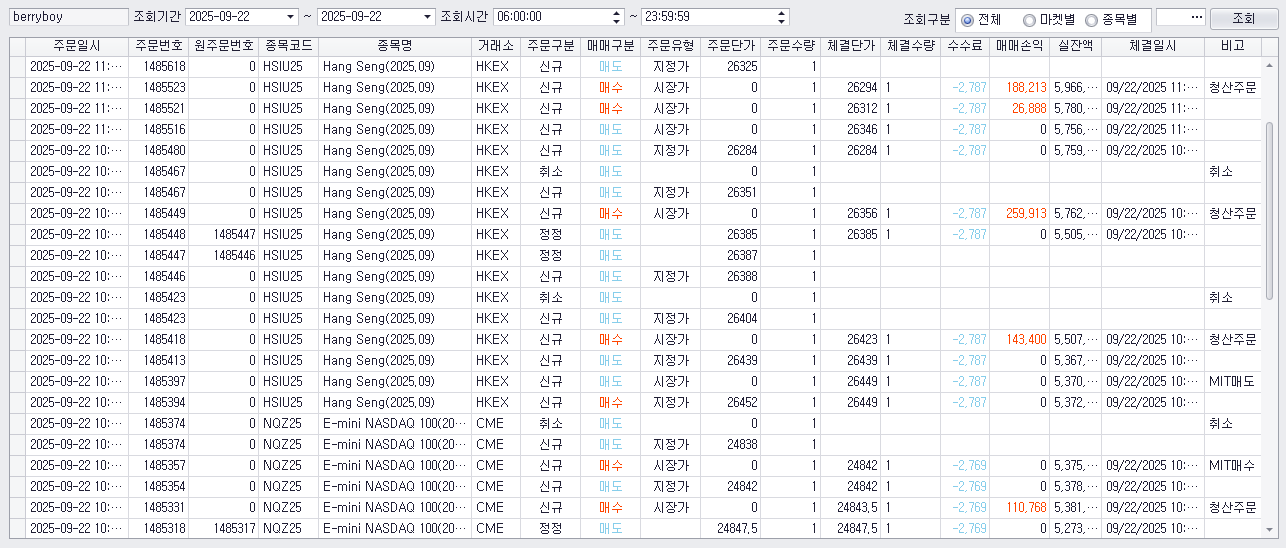Click the 매매구분 column header
This screenshot has height=548, width=1286.
point(611,46)
